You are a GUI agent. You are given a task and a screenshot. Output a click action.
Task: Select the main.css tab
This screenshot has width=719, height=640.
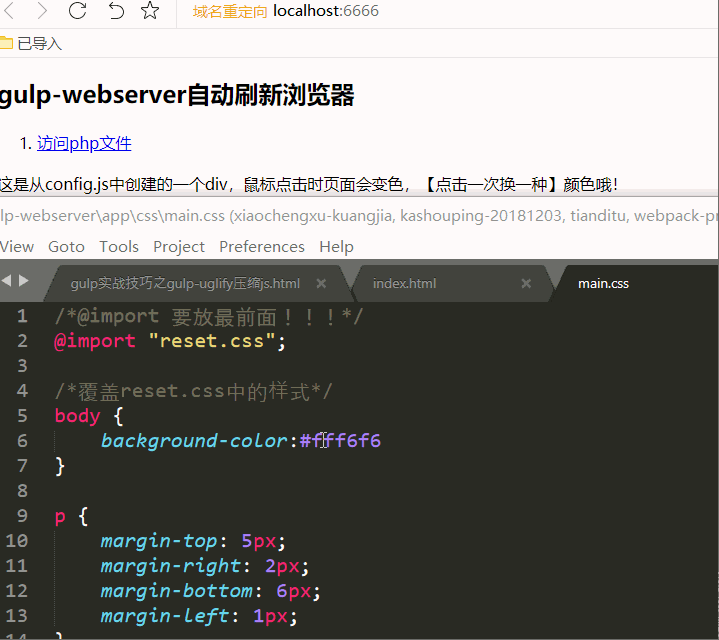(x=603, y=283)
